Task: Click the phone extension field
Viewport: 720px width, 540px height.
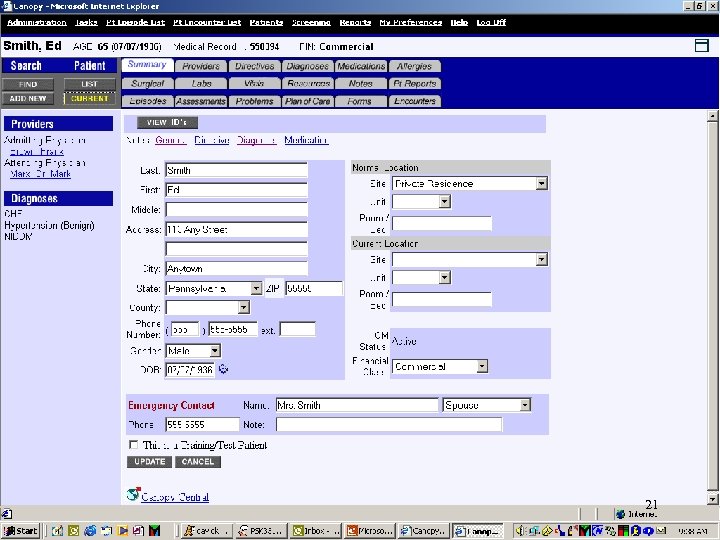Action: [x=298, y=329]
